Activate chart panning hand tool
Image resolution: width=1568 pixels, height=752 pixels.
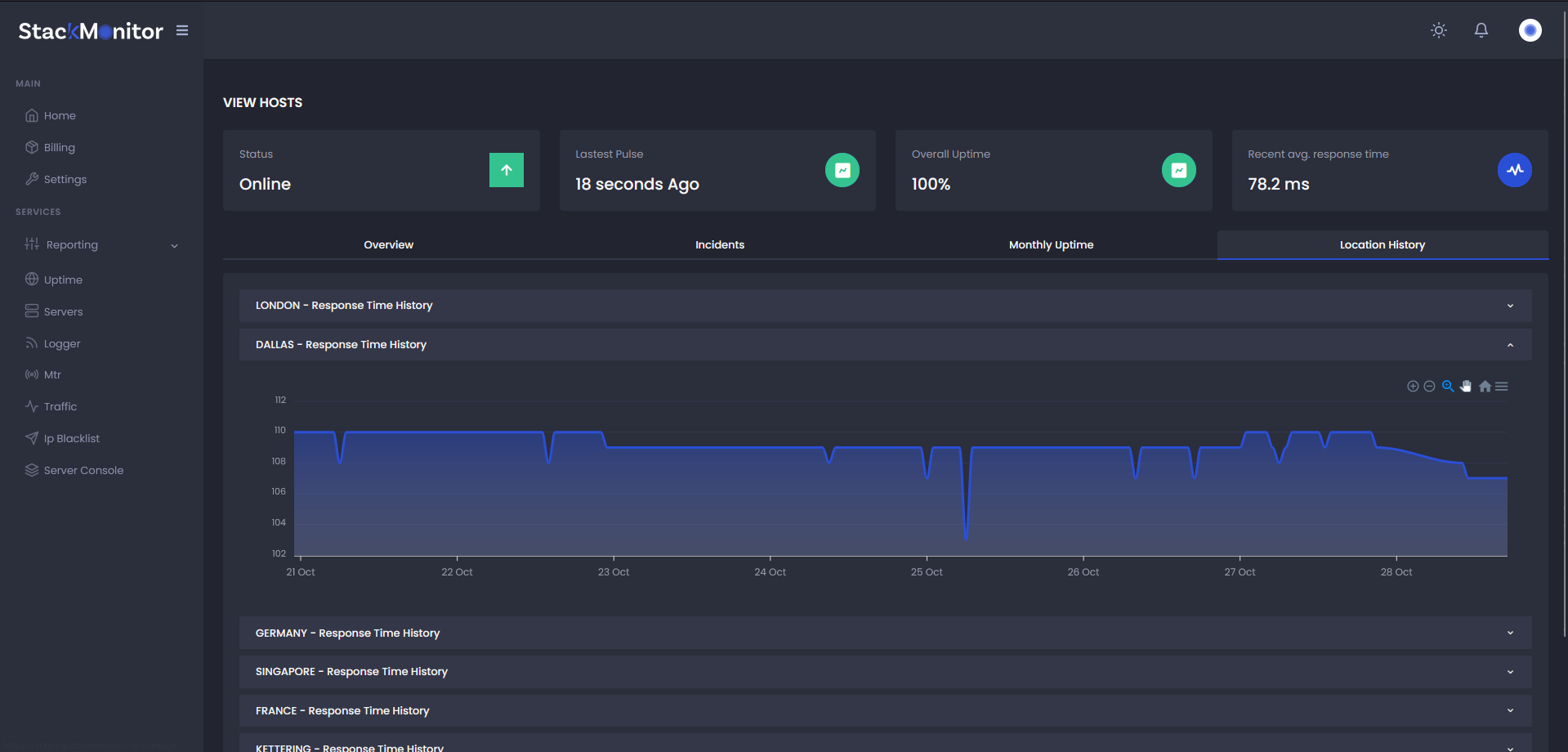click(1466, 386)
